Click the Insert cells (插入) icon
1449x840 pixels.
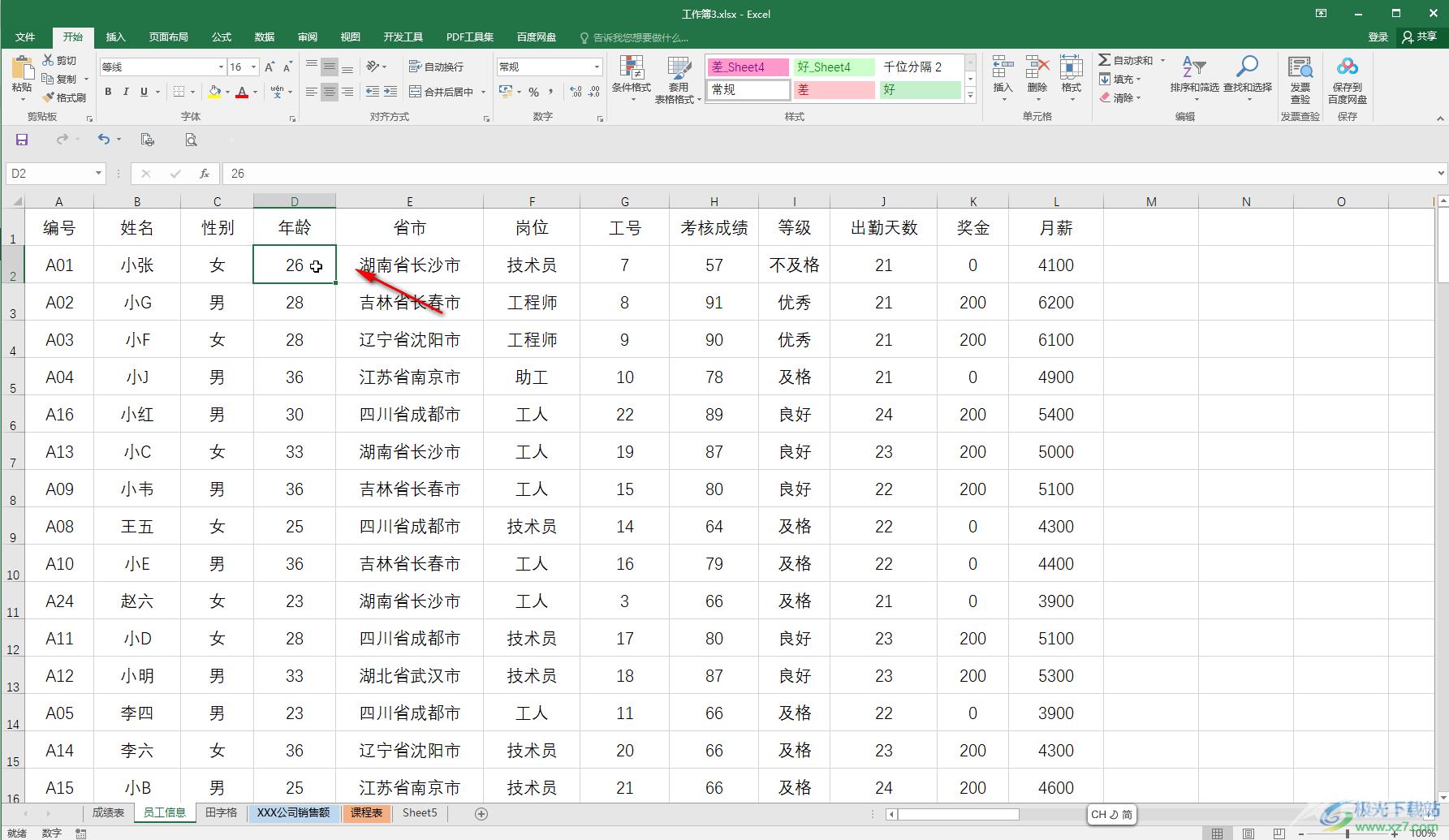coord(1003,68)
